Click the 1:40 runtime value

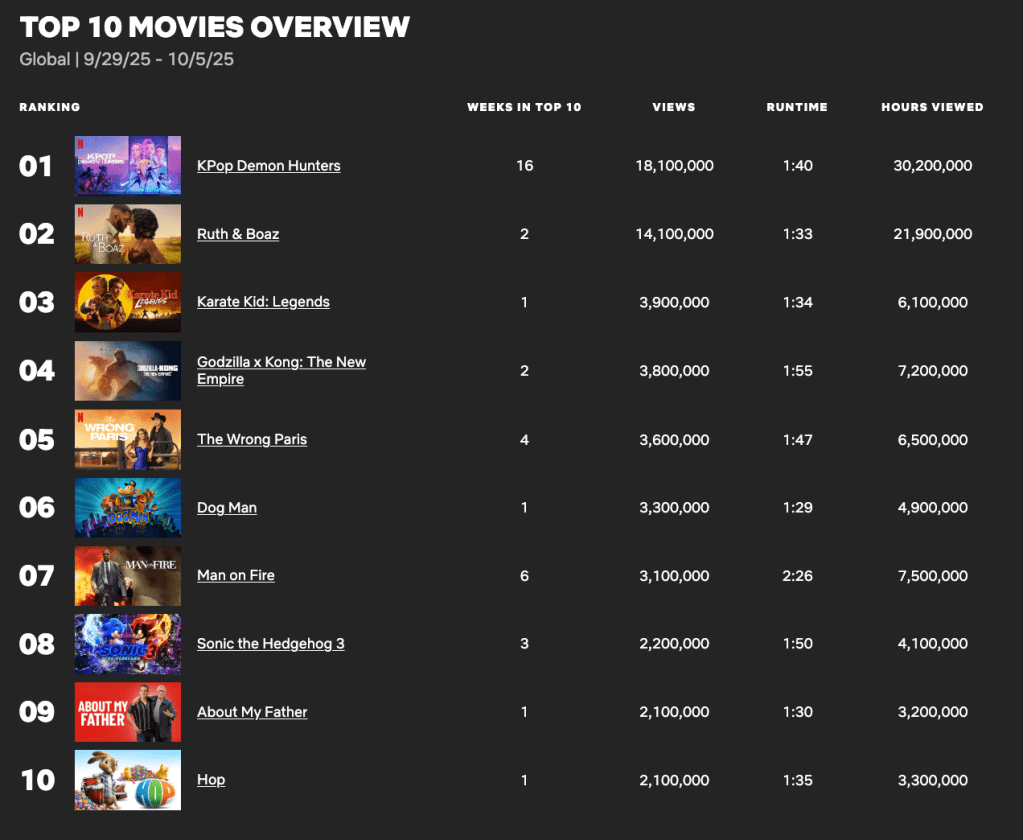pos(798,166)
